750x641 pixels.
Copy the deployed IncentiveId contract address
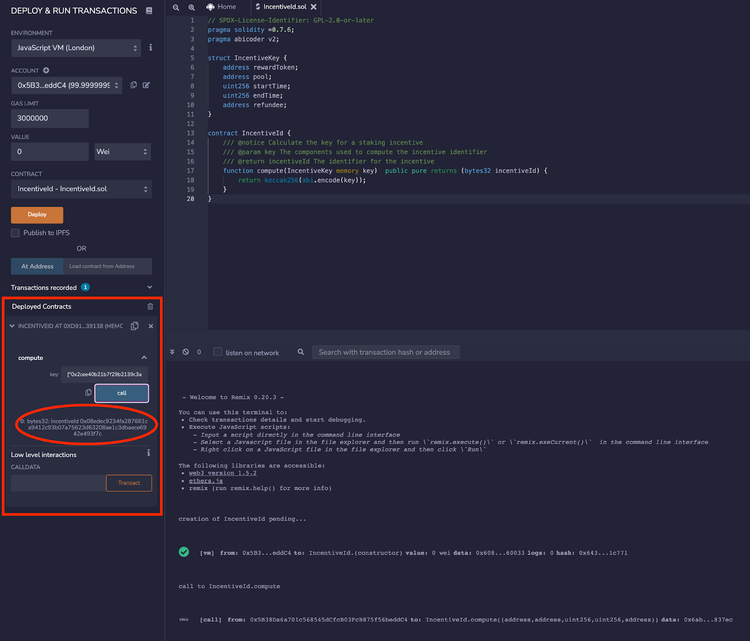tap(135, 326)
